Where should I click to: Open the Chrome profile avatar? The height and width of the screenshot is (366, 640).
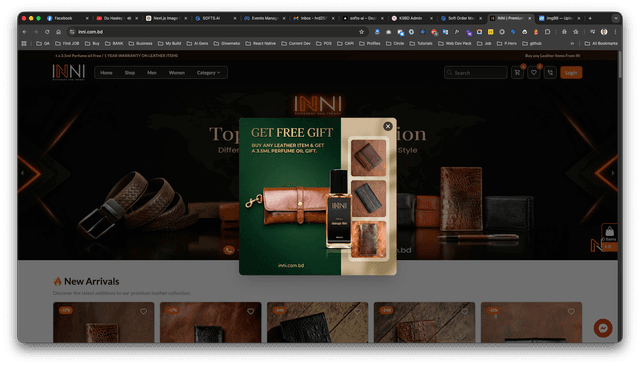pos(604,32)
